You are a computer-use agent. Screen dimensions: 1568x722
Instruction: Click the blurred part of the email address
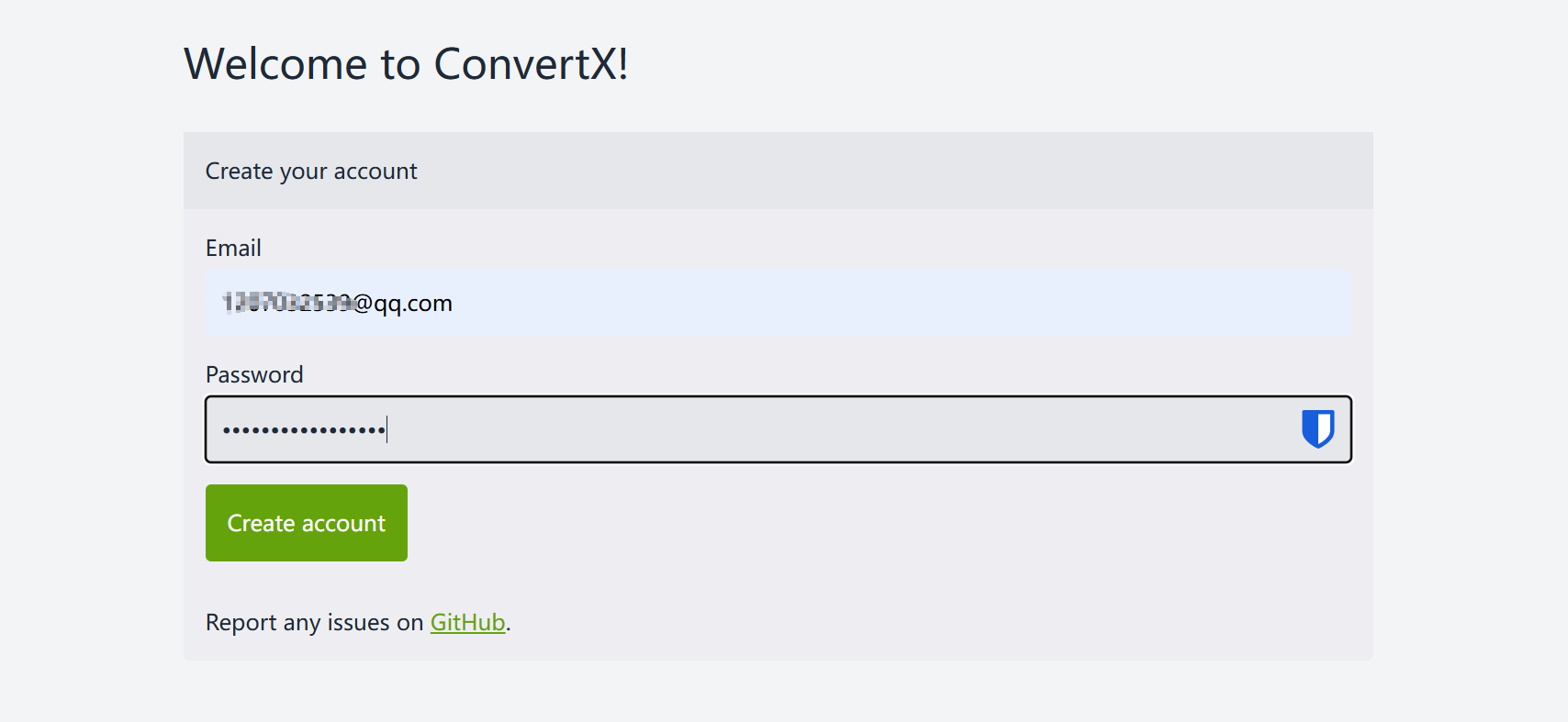point(287,302)
